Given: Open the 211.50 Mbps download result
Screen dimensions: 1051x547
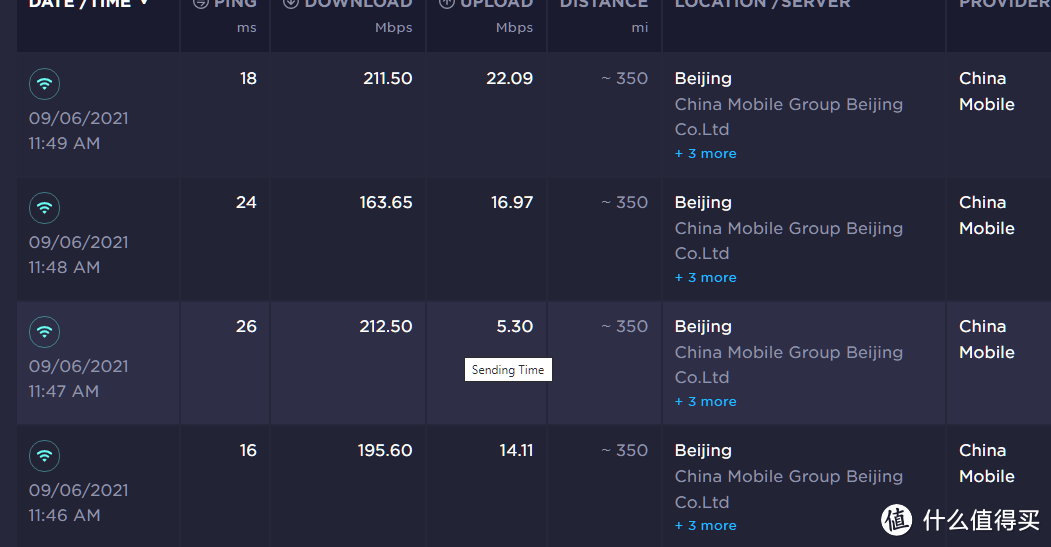Looking at the screenshot, I should pyautogui.click(x=387, y=78).
